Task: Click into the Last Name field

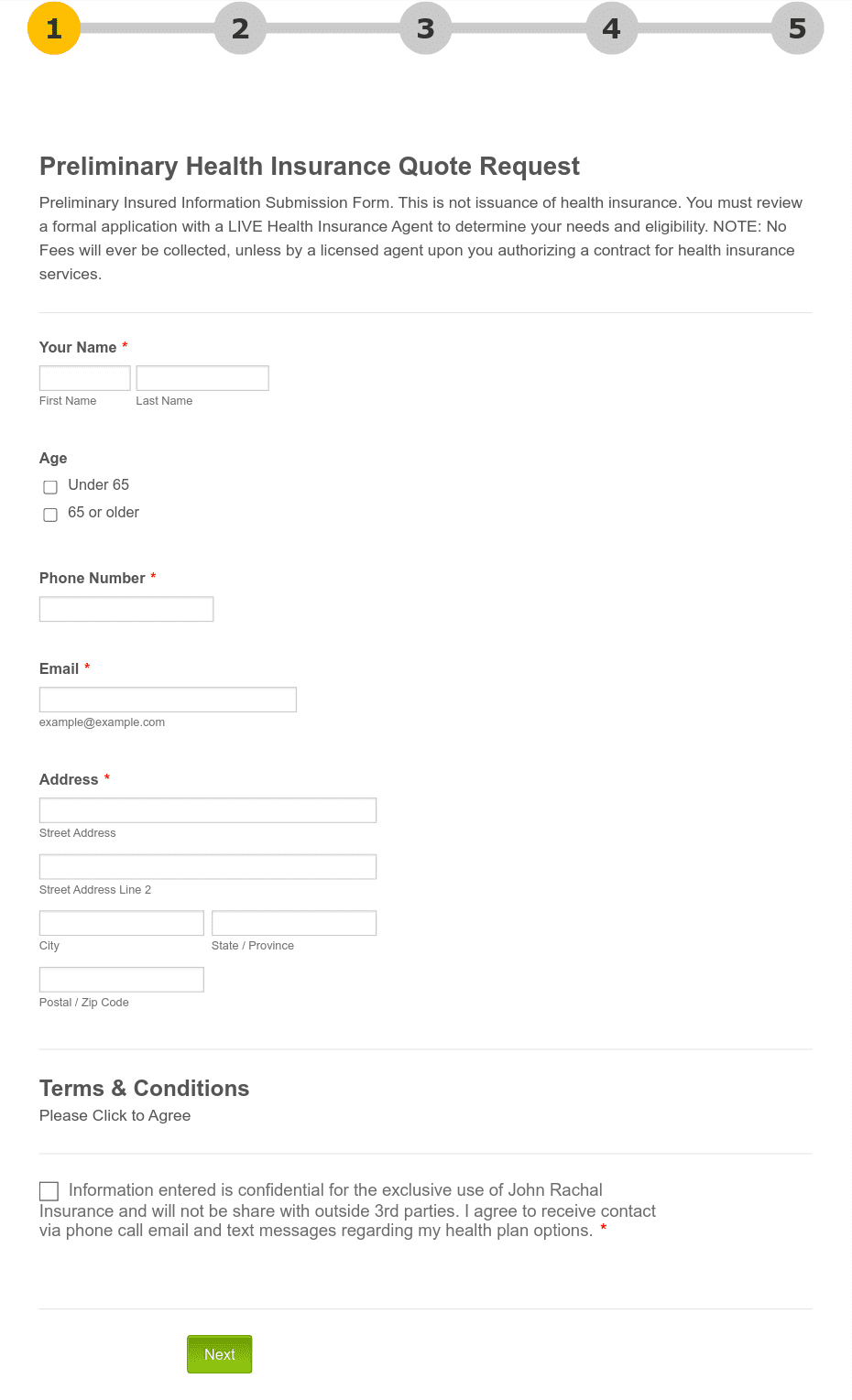Action: pos(202,378)
